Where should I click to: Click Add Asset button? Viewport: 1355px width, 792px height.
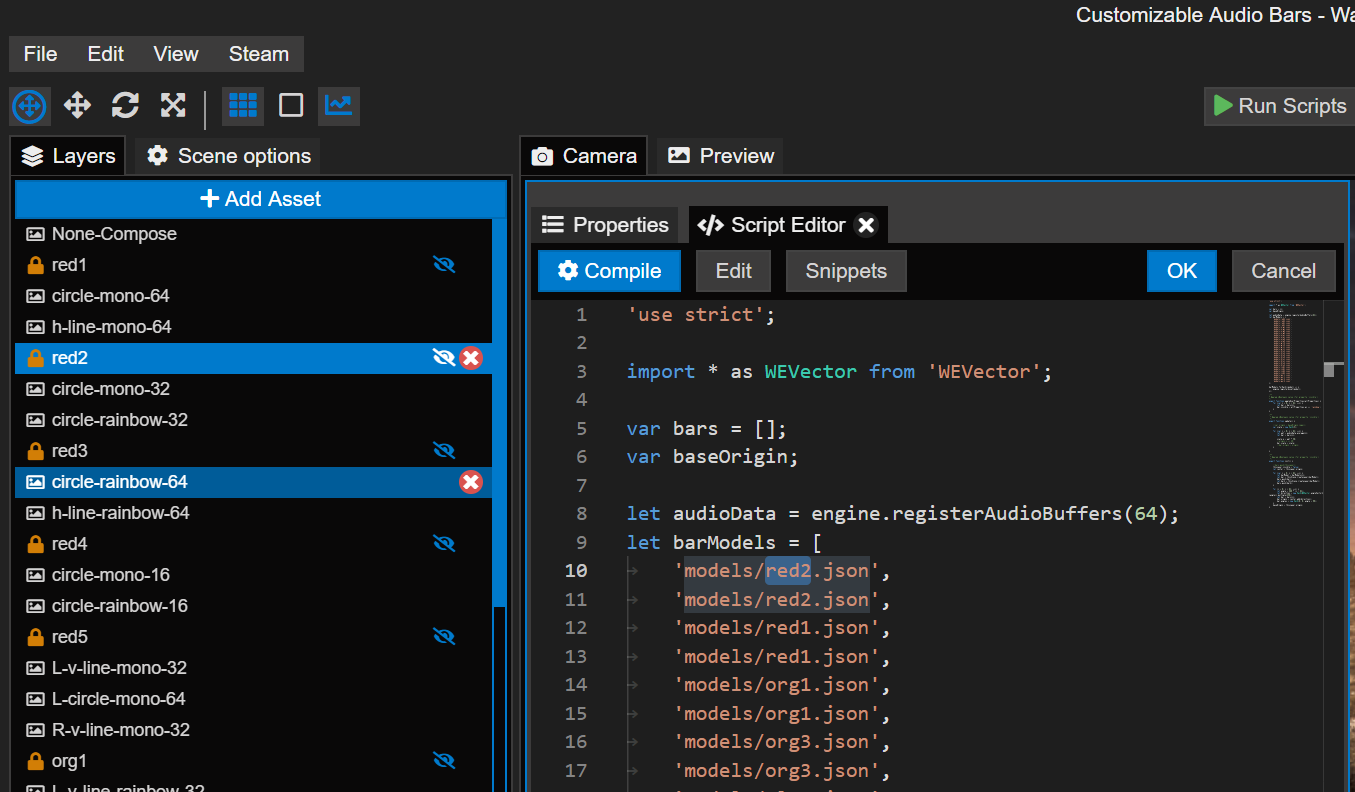(x=261, y=199)
